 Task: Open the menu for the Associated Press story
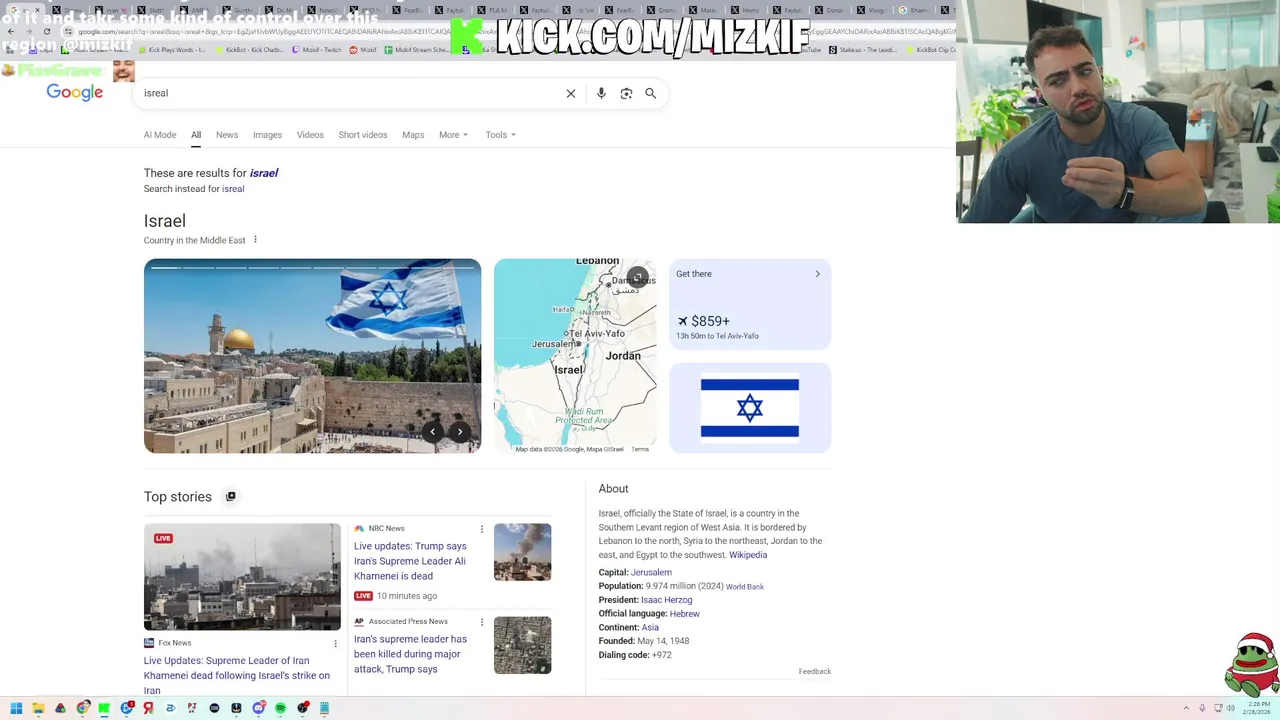[x=482, y=622]
